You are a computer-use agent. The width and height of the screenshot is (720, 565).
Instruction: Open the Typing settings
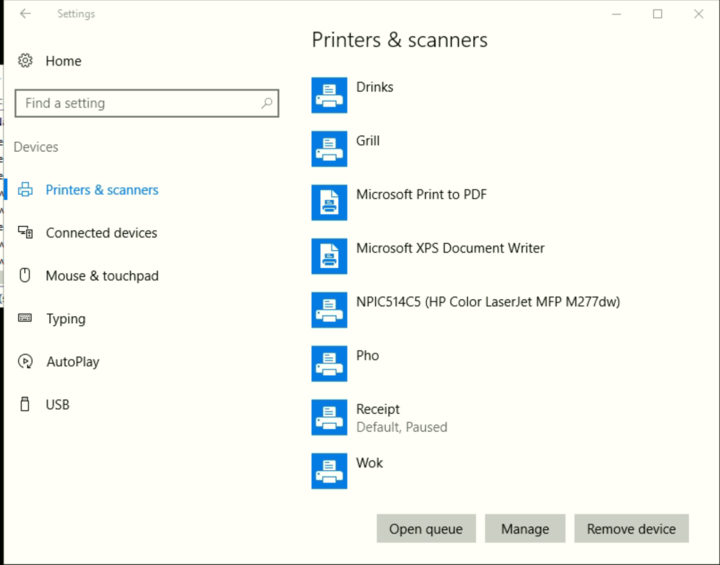pyautogui.click(x=66, y=319)
